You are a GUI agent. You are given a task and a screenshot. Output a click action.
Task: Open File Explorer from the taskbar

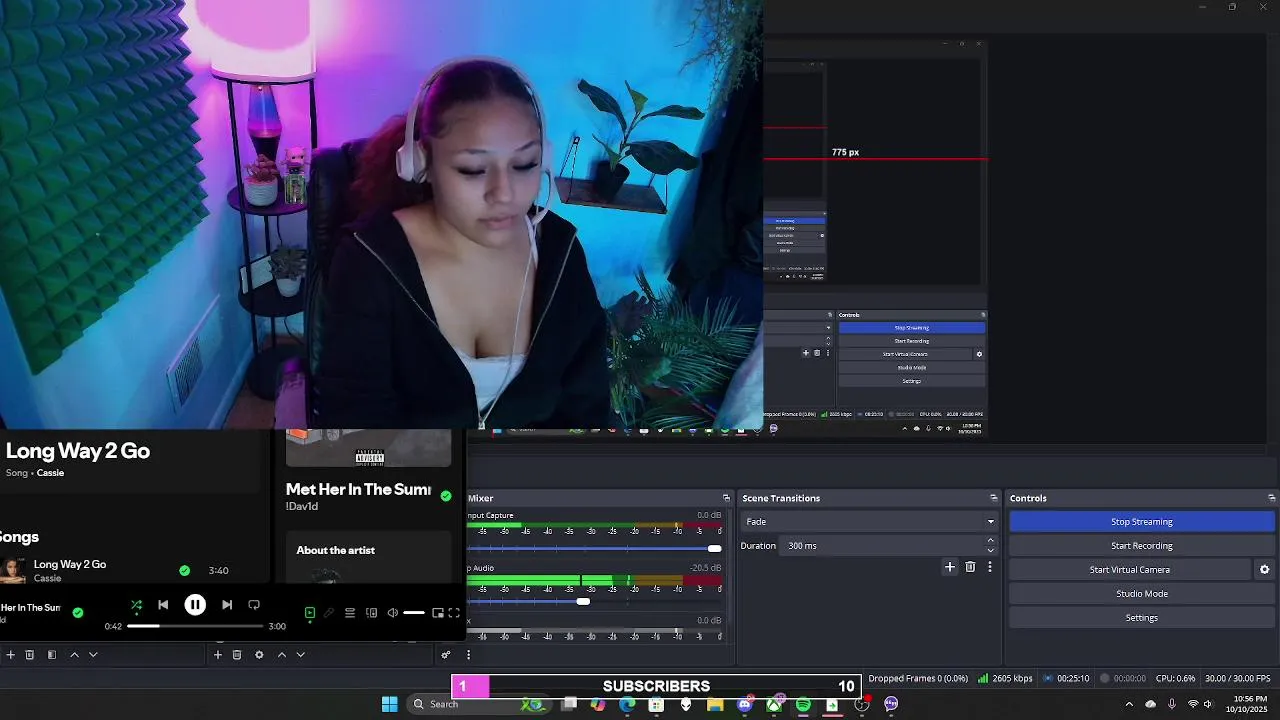(715, 704)
